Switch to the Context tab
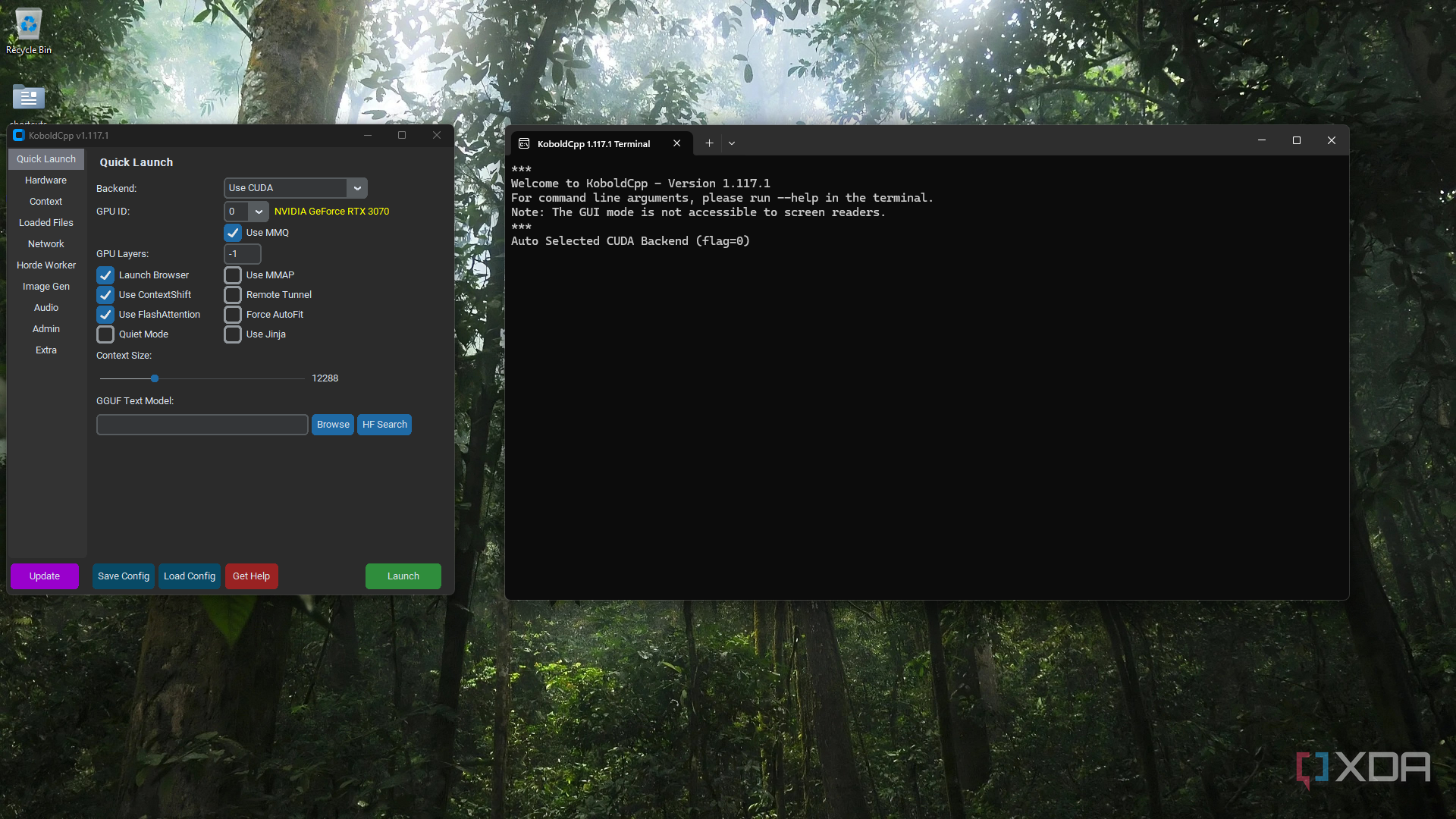Viewport: 1456px width, 819px height. click(x=46, y=202)
